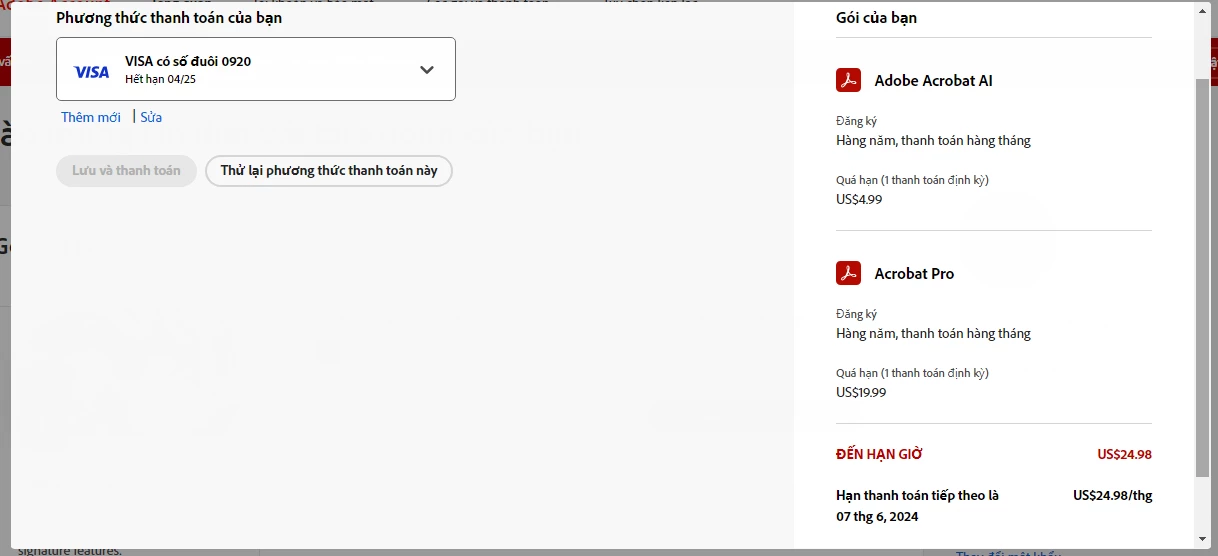This screenshot has height=556, width=1218.
Task: Click the US$24.98/thg next payment amount
Action: click(1112, 495)
